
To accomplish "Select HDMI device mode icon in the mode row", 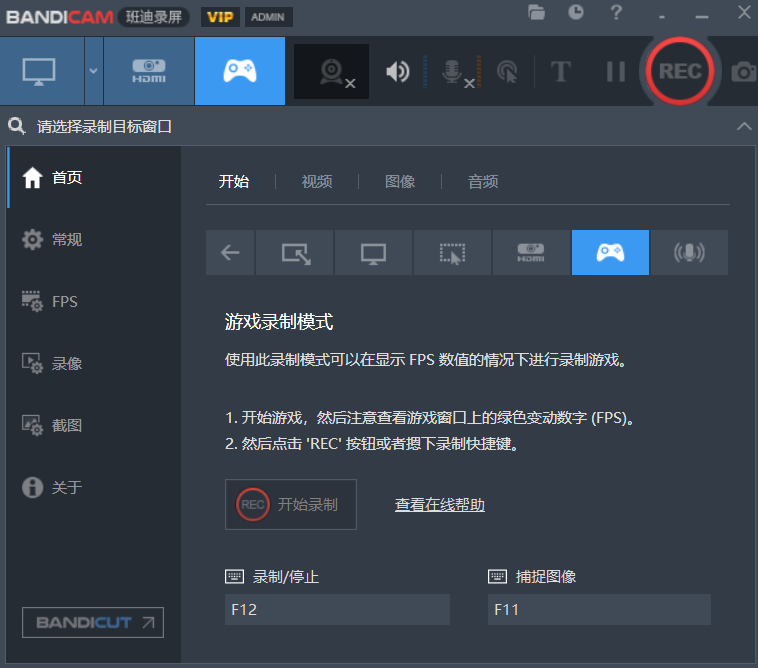I will (x=531, y=252).
